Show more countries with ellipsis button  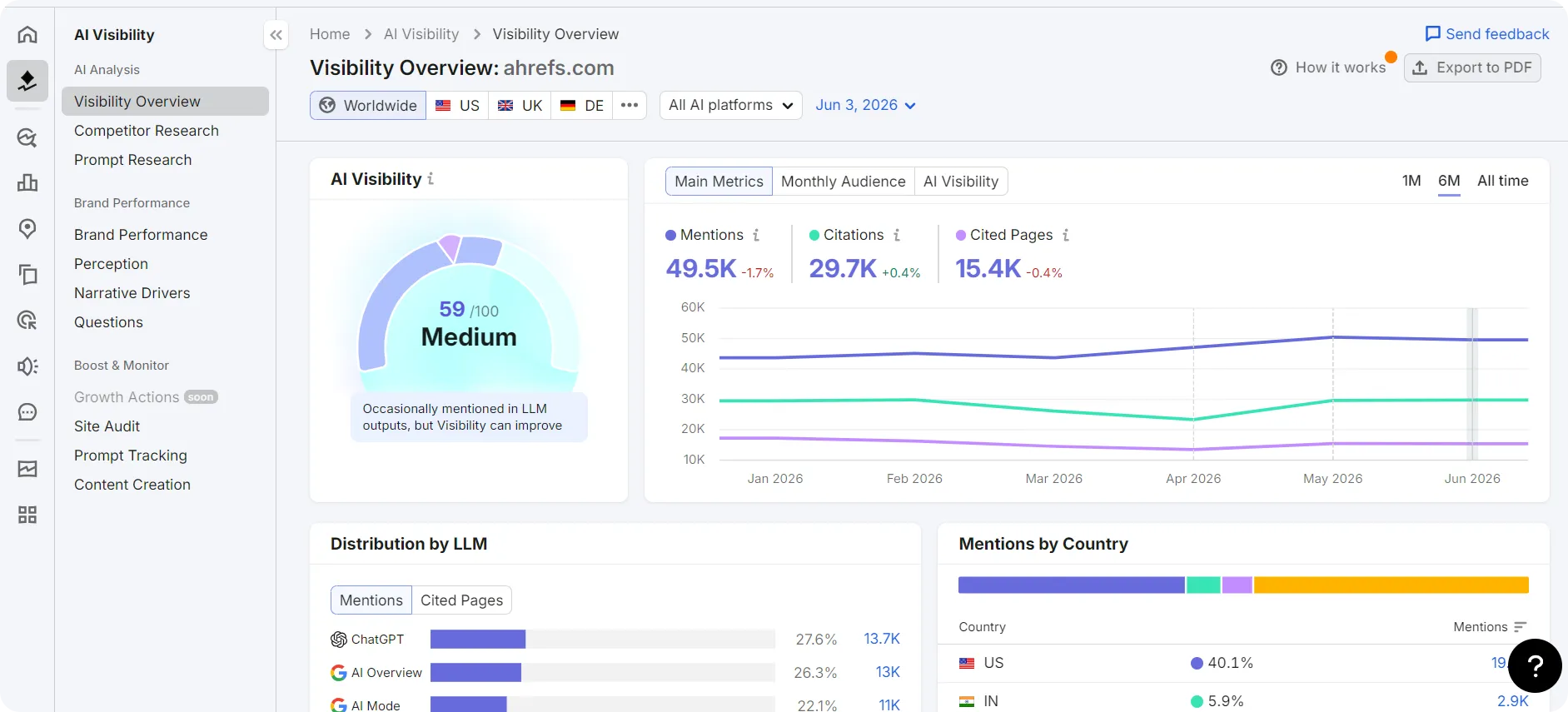[630, 106]
